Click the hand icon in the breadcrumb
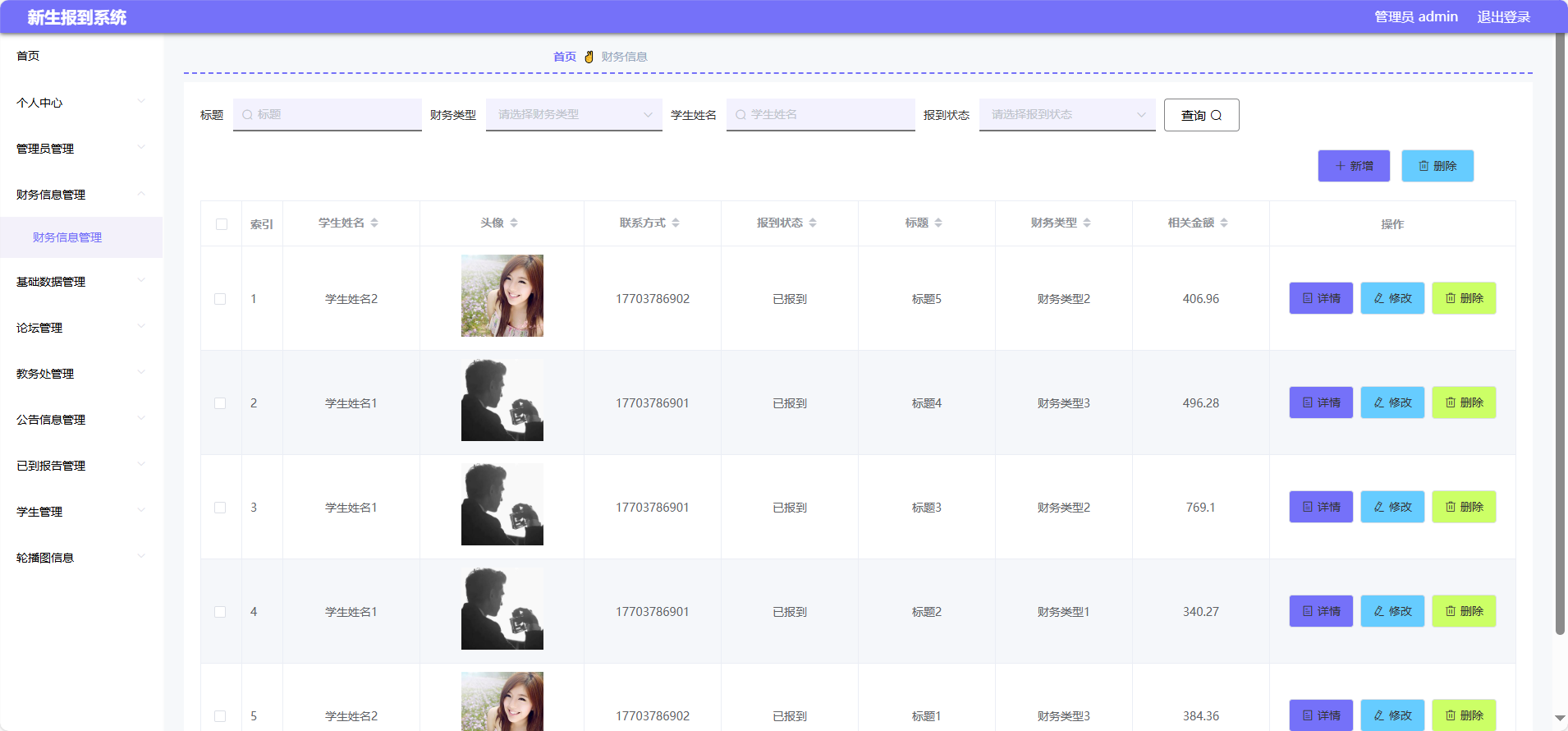 [589, 57]
